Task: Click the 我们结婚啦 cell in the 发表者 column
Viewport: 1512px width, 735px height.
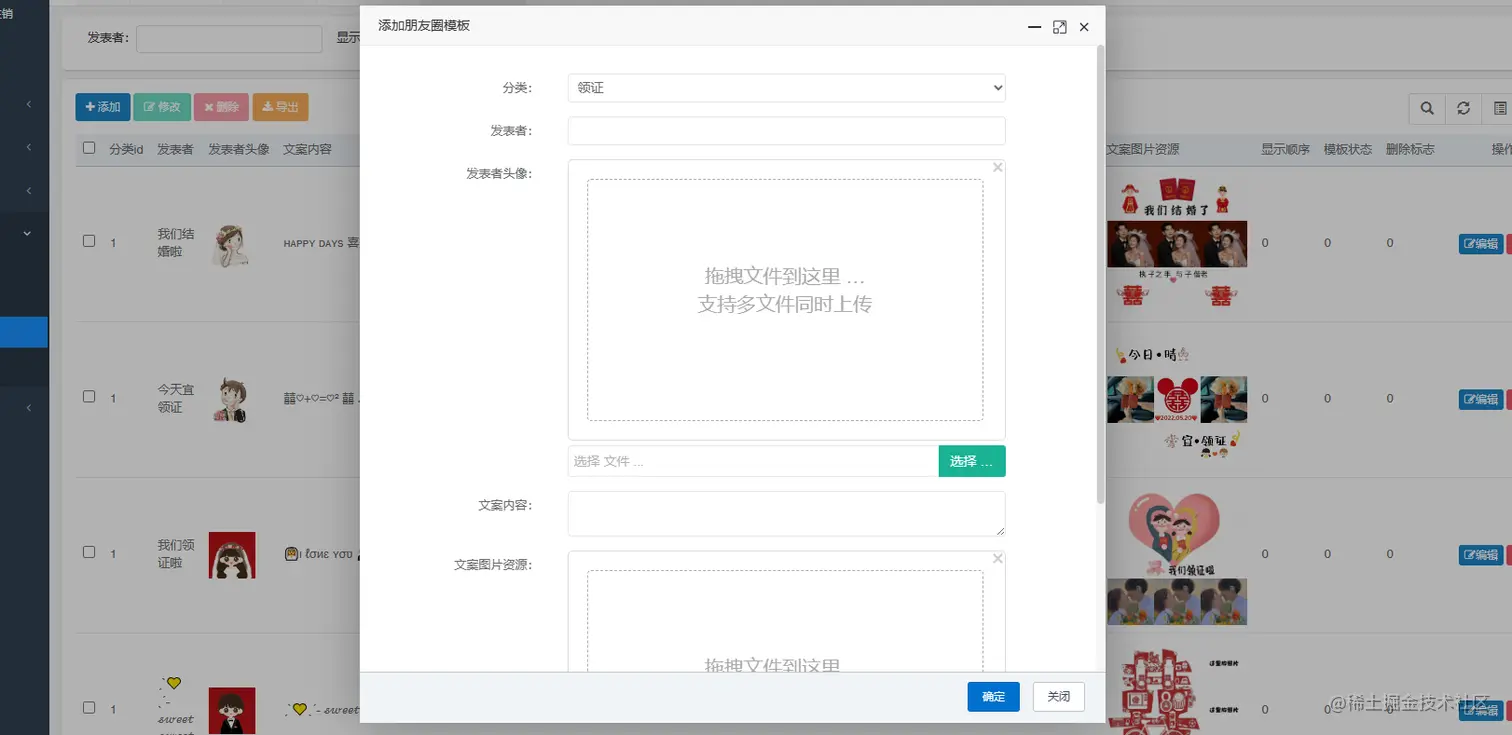Action: pyautogui.click(x=176, y=242)
